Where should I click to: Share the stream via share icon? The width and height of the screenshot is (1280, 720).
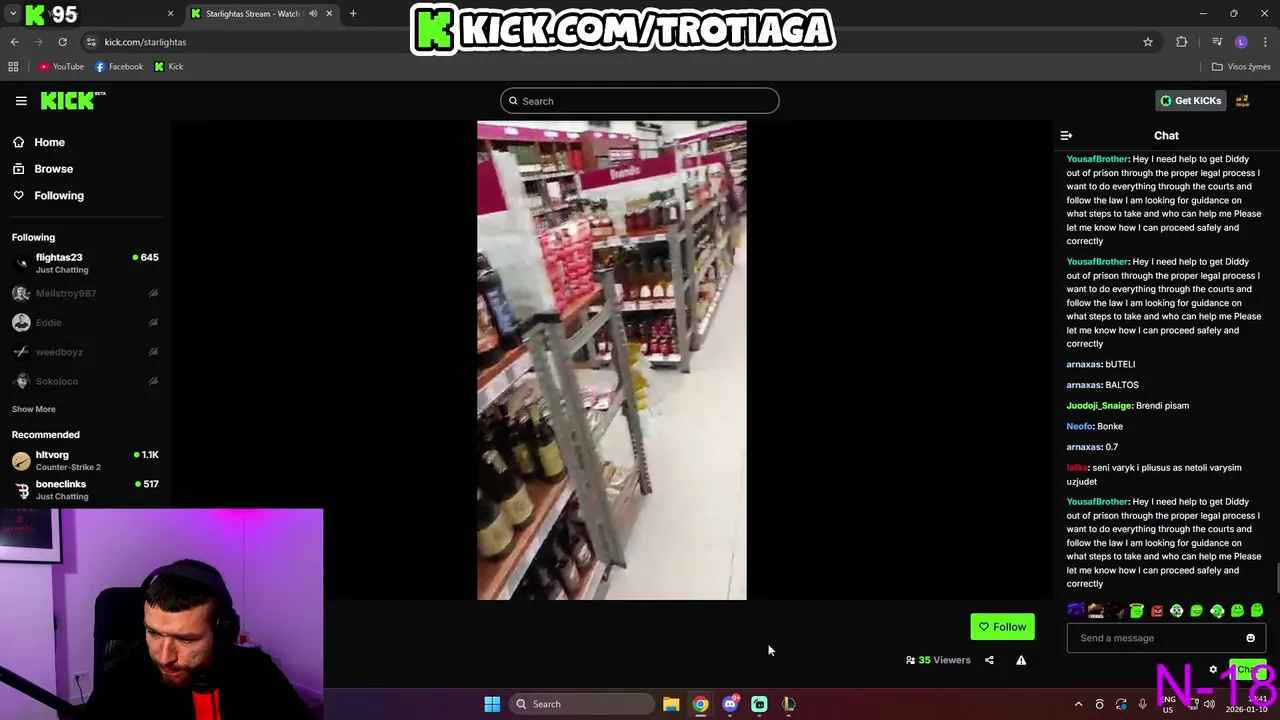tap(989, 660)
